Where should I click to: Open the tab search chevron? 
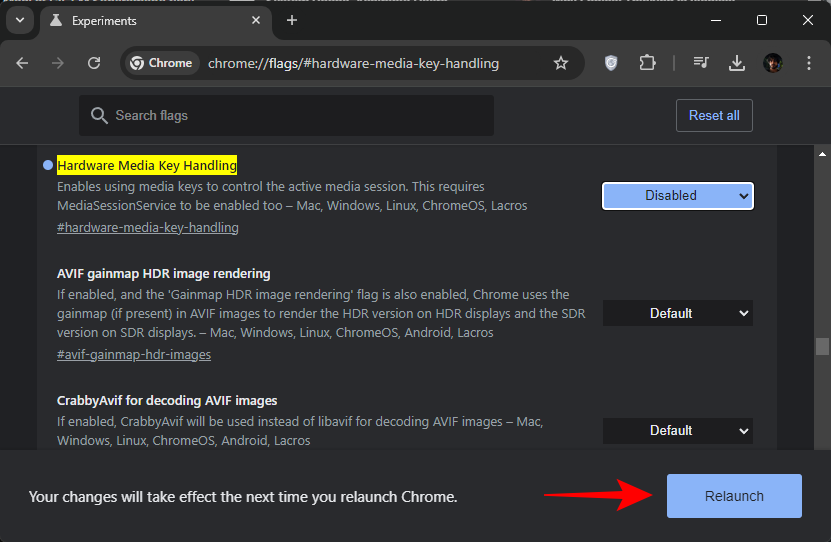tap(21, 20)
